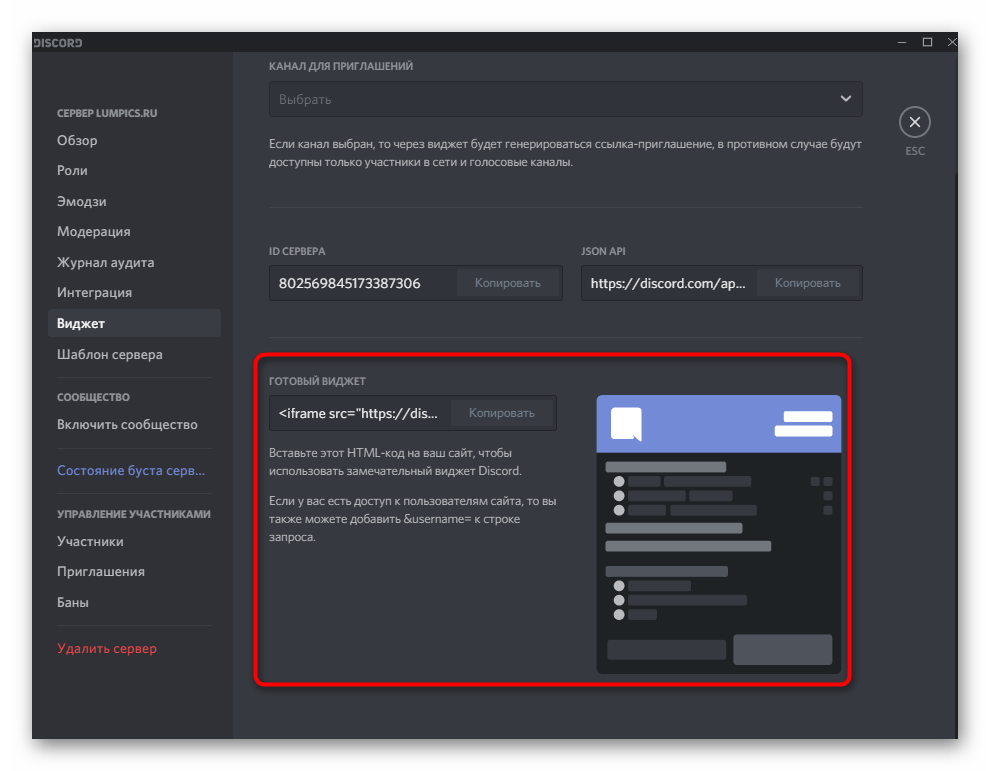Open Состояние буста сервера

point(131,470)
